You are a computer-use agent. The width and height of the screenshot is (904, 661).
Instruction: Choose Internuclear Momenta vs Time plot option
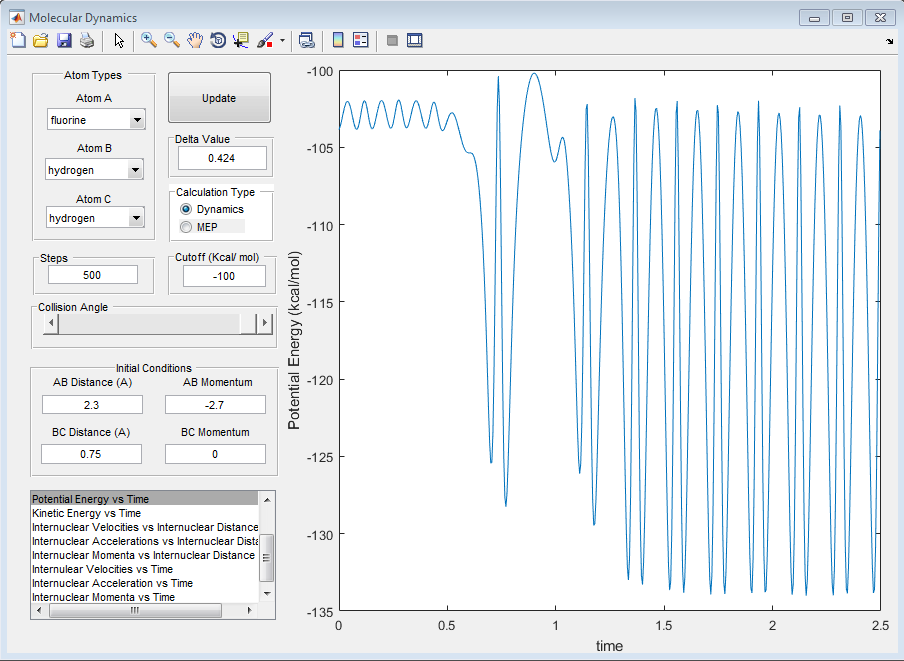pyautogui.click(x=103, y=597)
